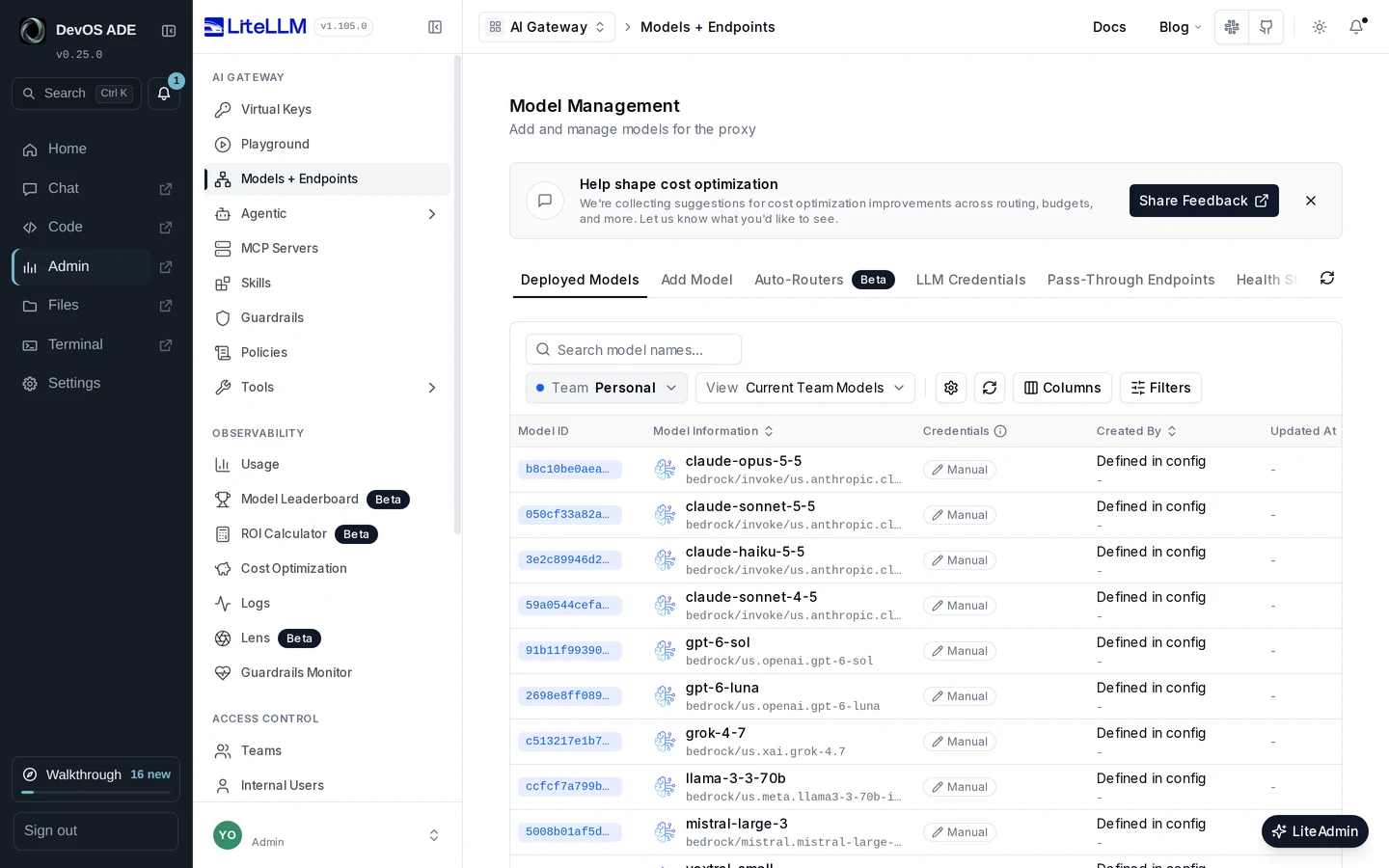The height and width of the screenshot is (868, 1389).
Task: Select the gpt-6-sol model row name
Action: (718, 642)
